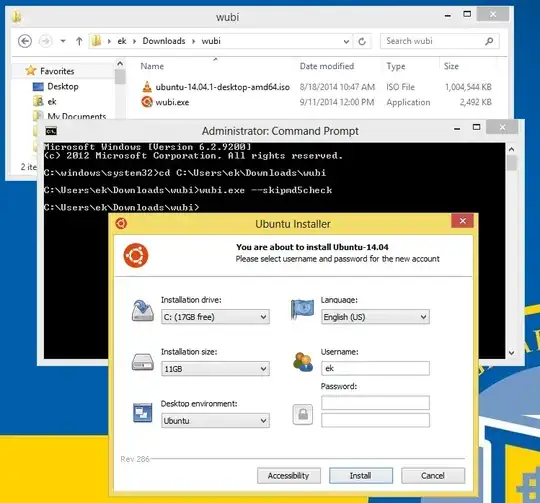
Task: Click the installation drive icon
Action: (143, 311)
